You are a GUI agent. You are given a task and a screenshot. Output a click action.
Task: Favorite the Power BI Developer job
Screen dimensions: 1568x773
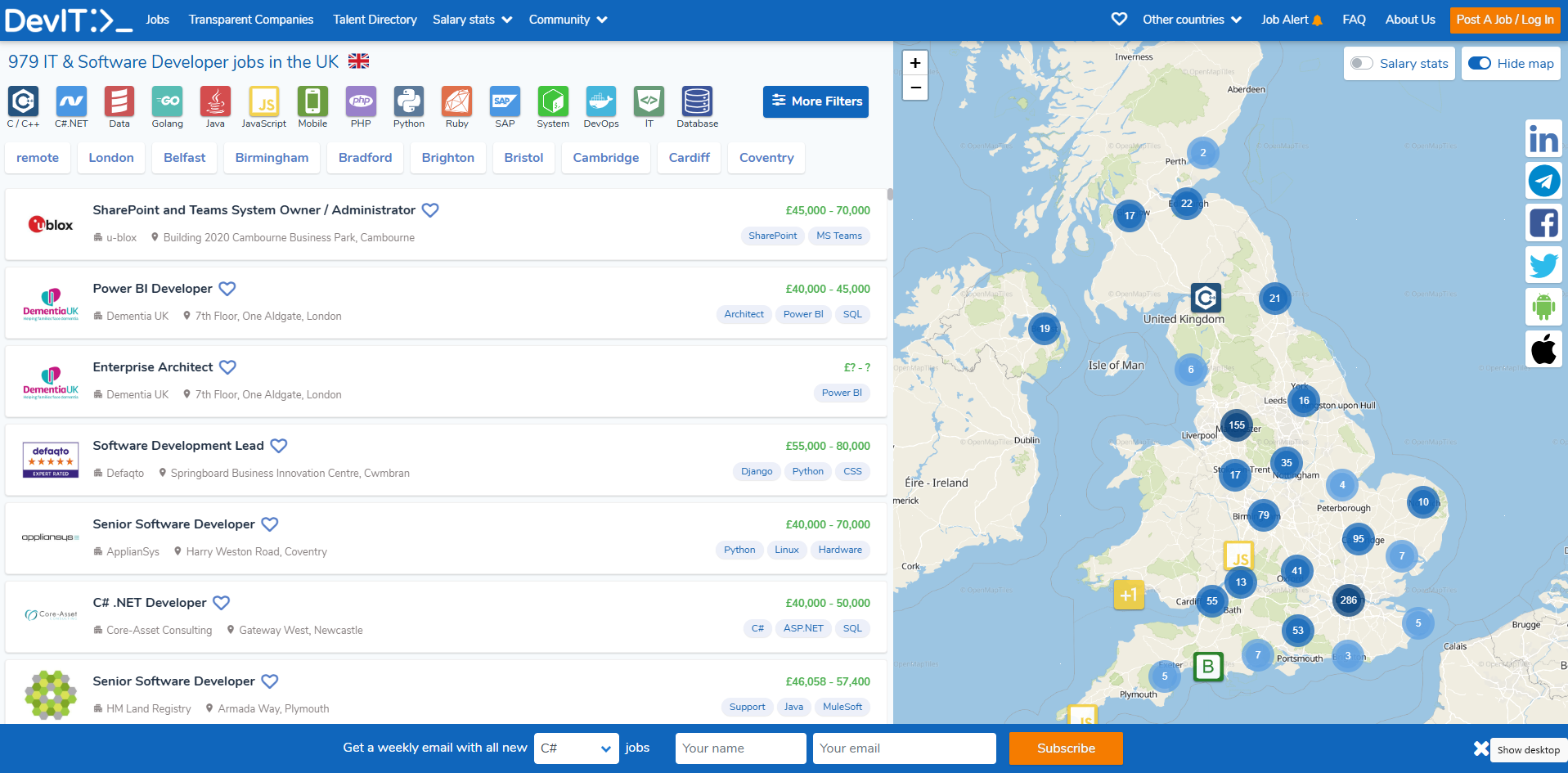coord(227,289)
